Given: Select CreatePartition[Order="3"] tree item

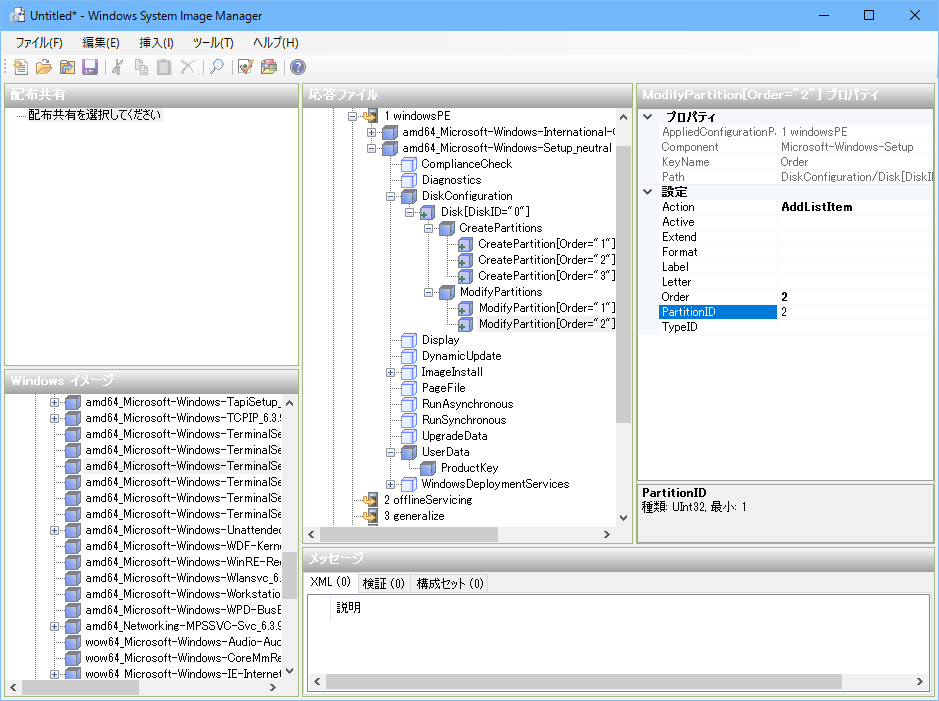Looking at the screenshot, I should [x=546, y=276].
